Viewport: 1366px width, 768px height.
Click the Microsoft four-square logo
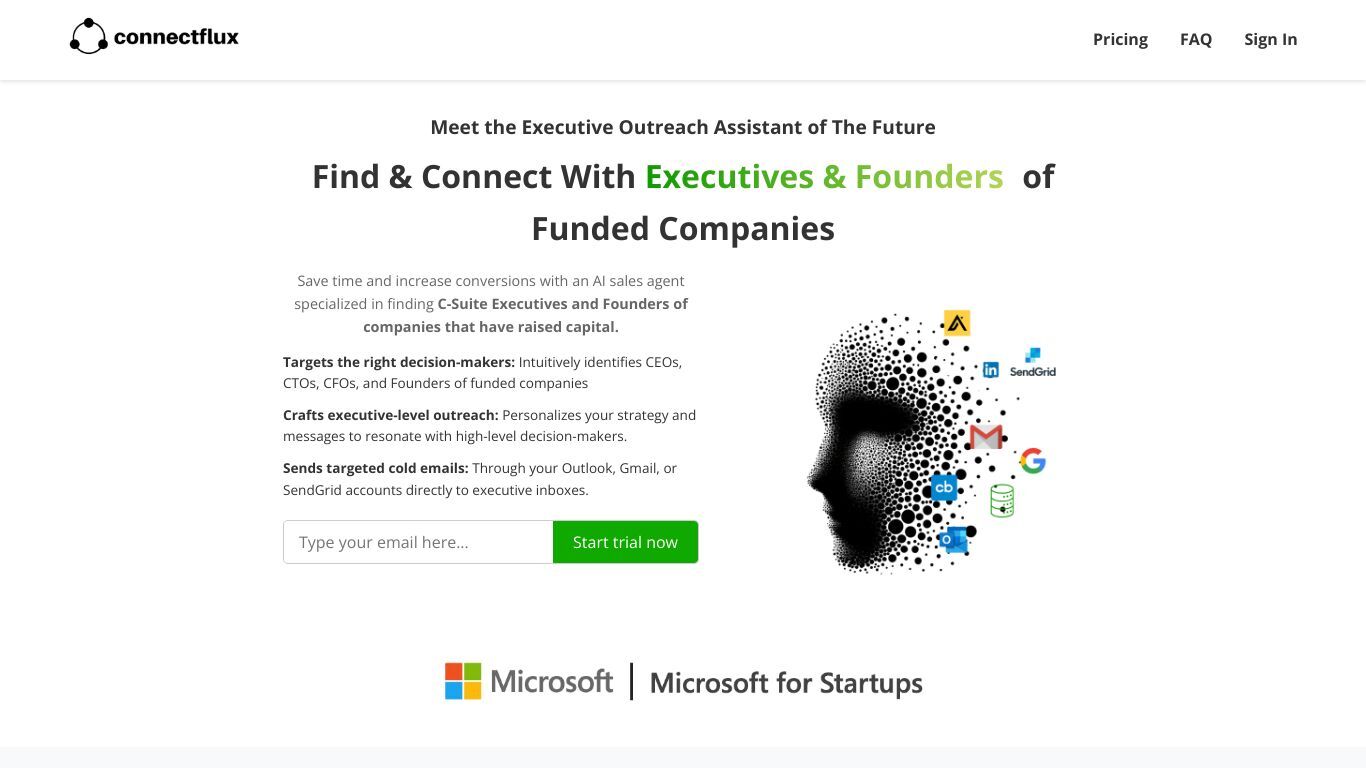pyautogui.click(x=463, y=681)
